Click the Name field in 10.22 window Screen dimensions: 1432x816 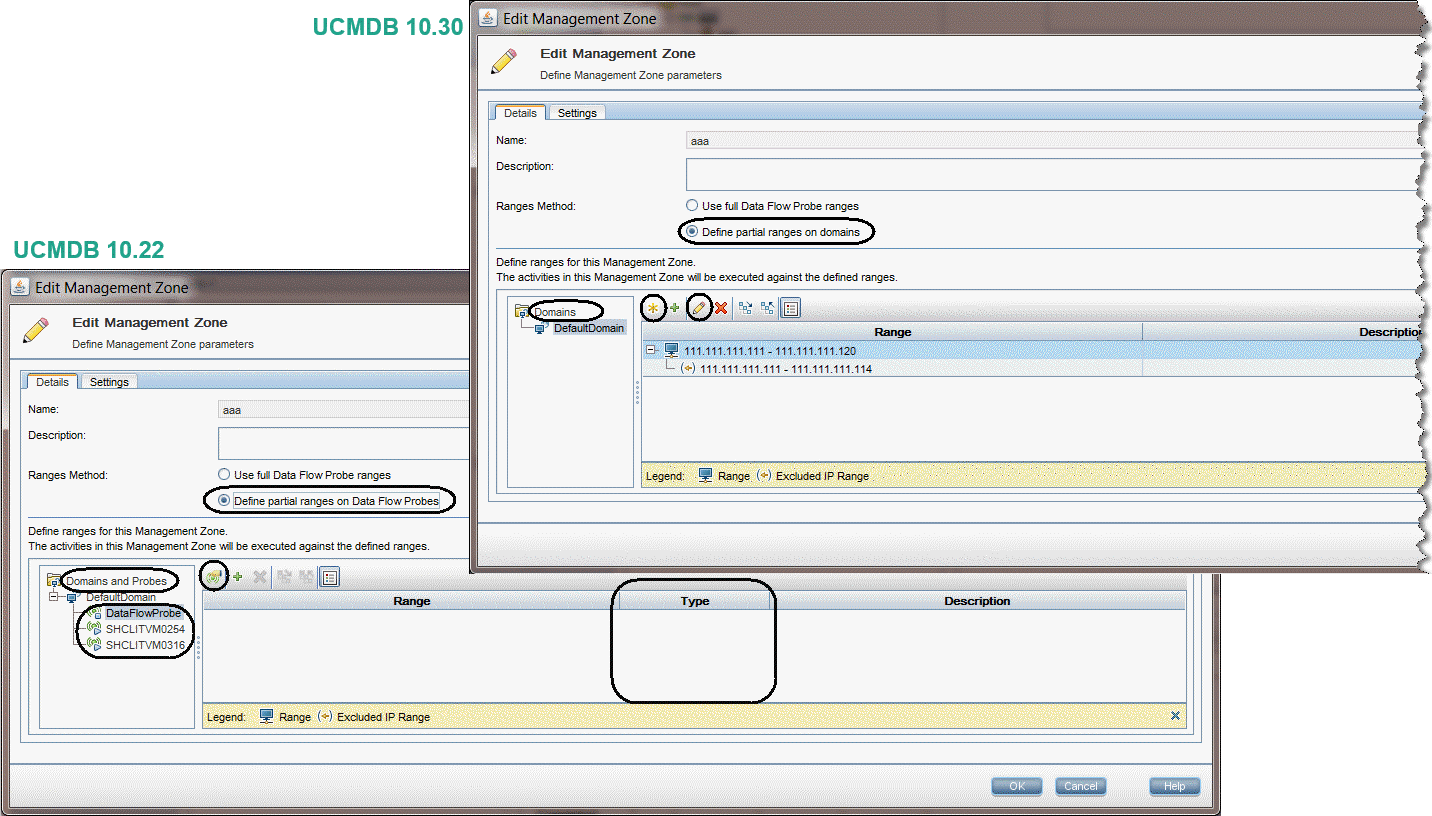344,410
